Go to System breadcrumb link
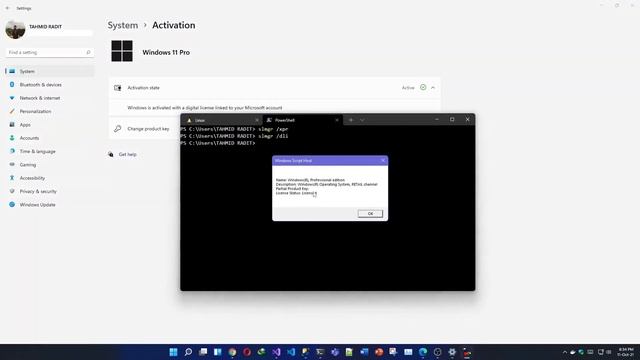 pyautogui.click(x=123, y=25)
